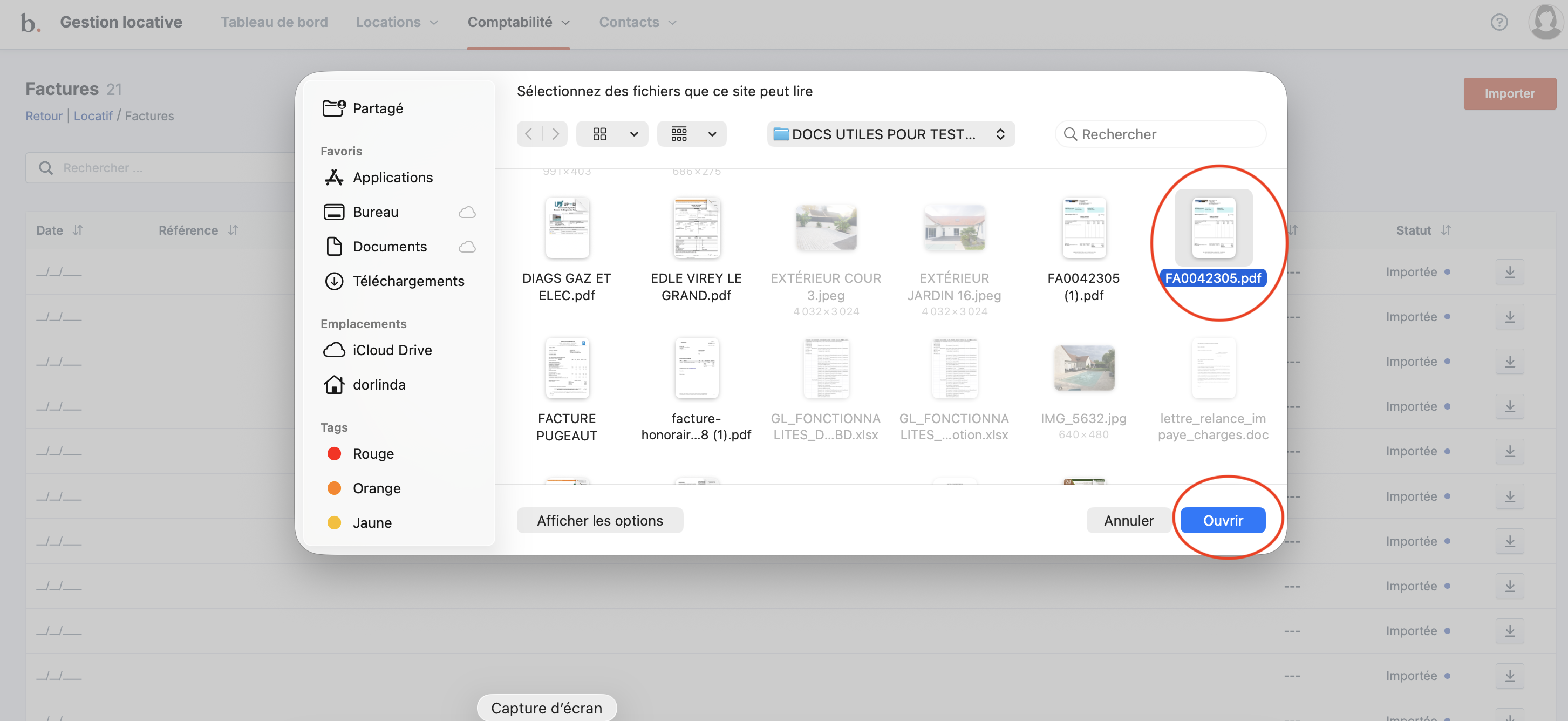
Task: Open the Locations menu
Action: 396,23
